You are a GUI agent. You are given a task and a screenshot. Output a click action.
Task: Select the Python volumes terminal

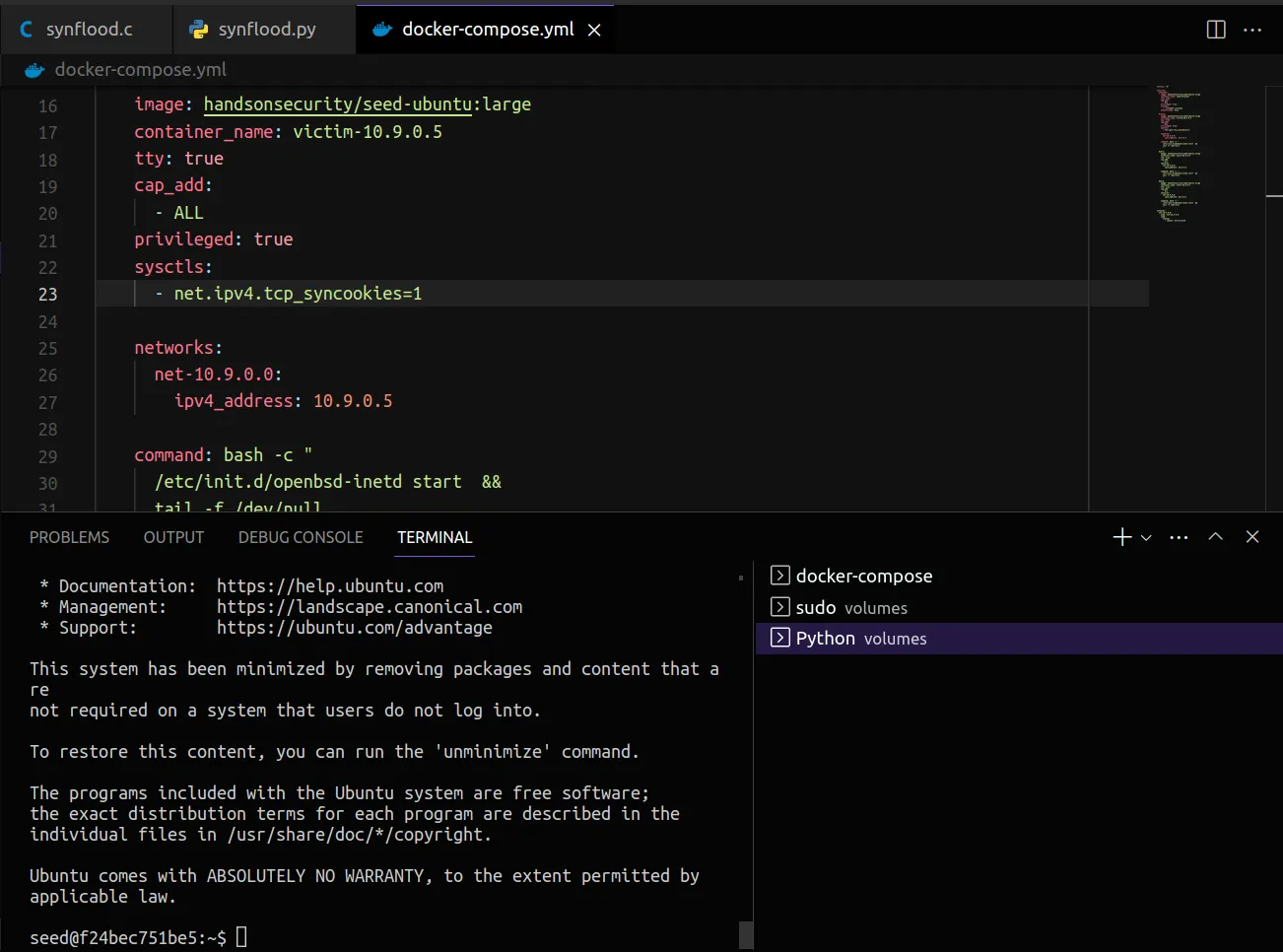pyautogui.click(x=860, y=639)
